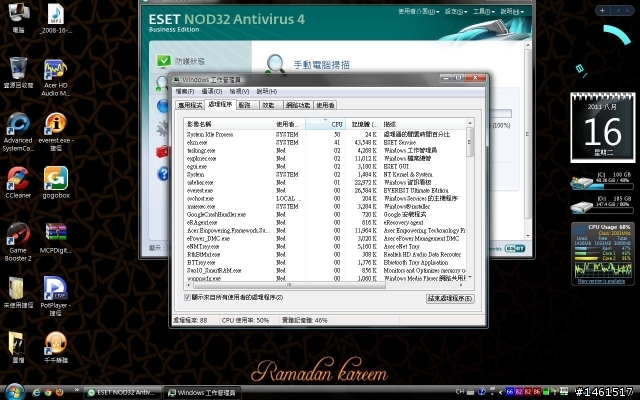
Task: Open the 電腦 desktop icon
Action: [x=18, y=18]
